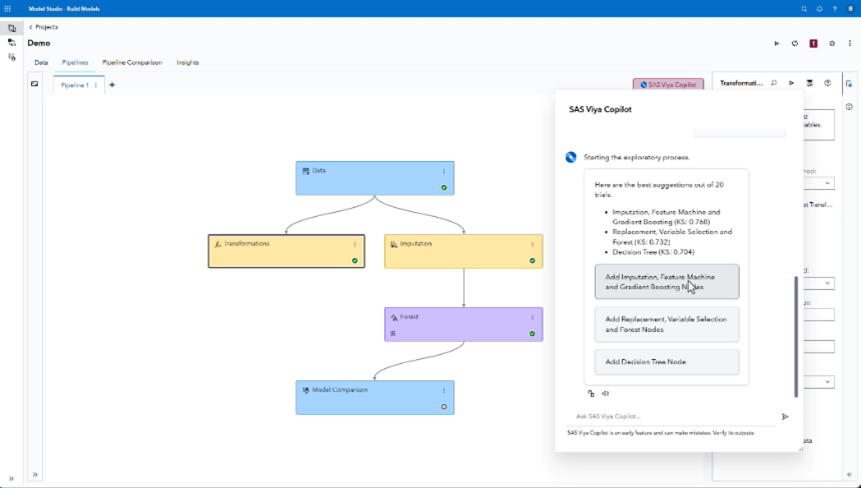Image resolution: width=861 pixels, height=488 pixels.
Task: Open Transformations node options menu
Action: click(354, 244)
